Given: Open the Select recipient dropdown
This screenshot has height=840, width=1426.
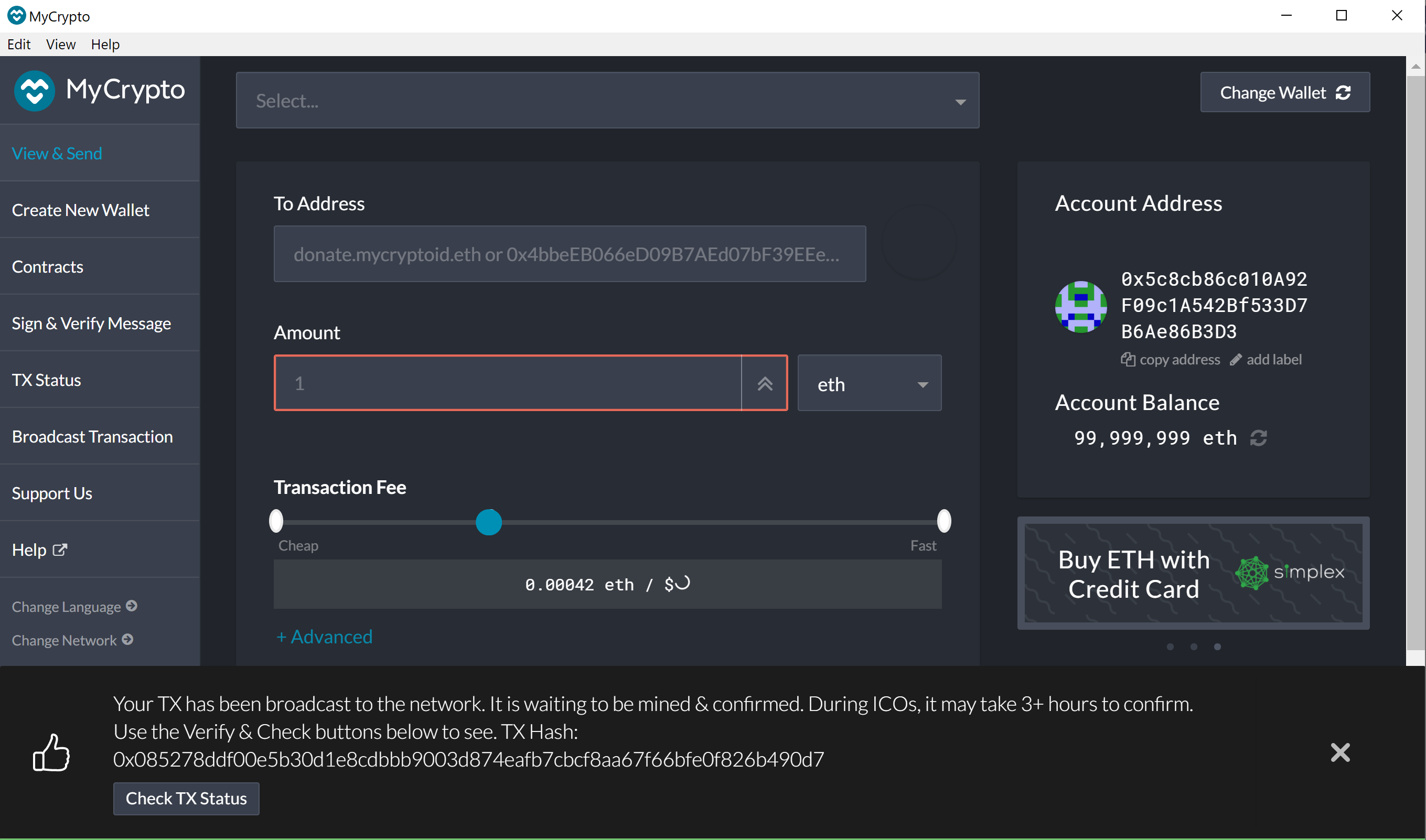Looking at the screenshot, I should (x=607, y=100).
